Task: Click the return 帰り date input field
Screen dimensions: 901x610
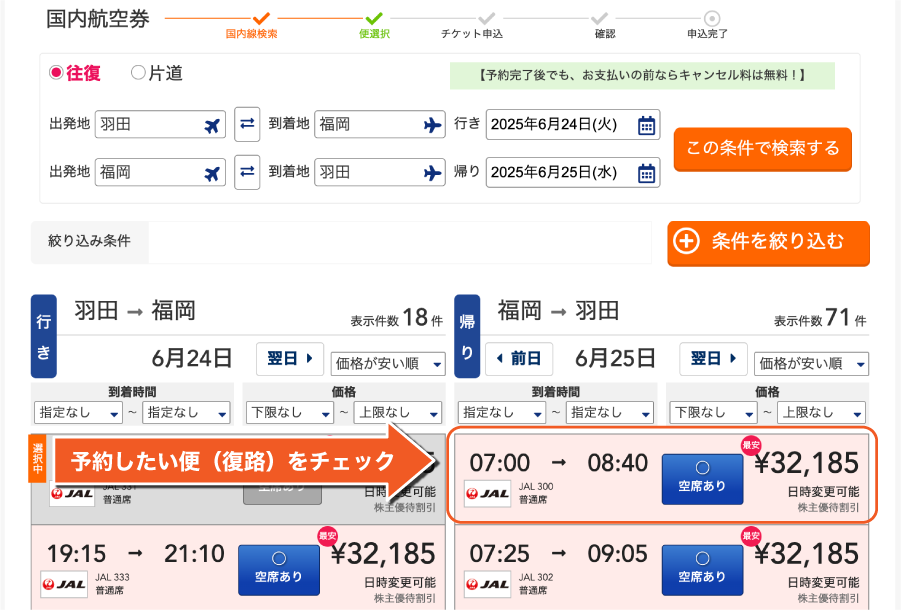Action: (x=562, y=172)
